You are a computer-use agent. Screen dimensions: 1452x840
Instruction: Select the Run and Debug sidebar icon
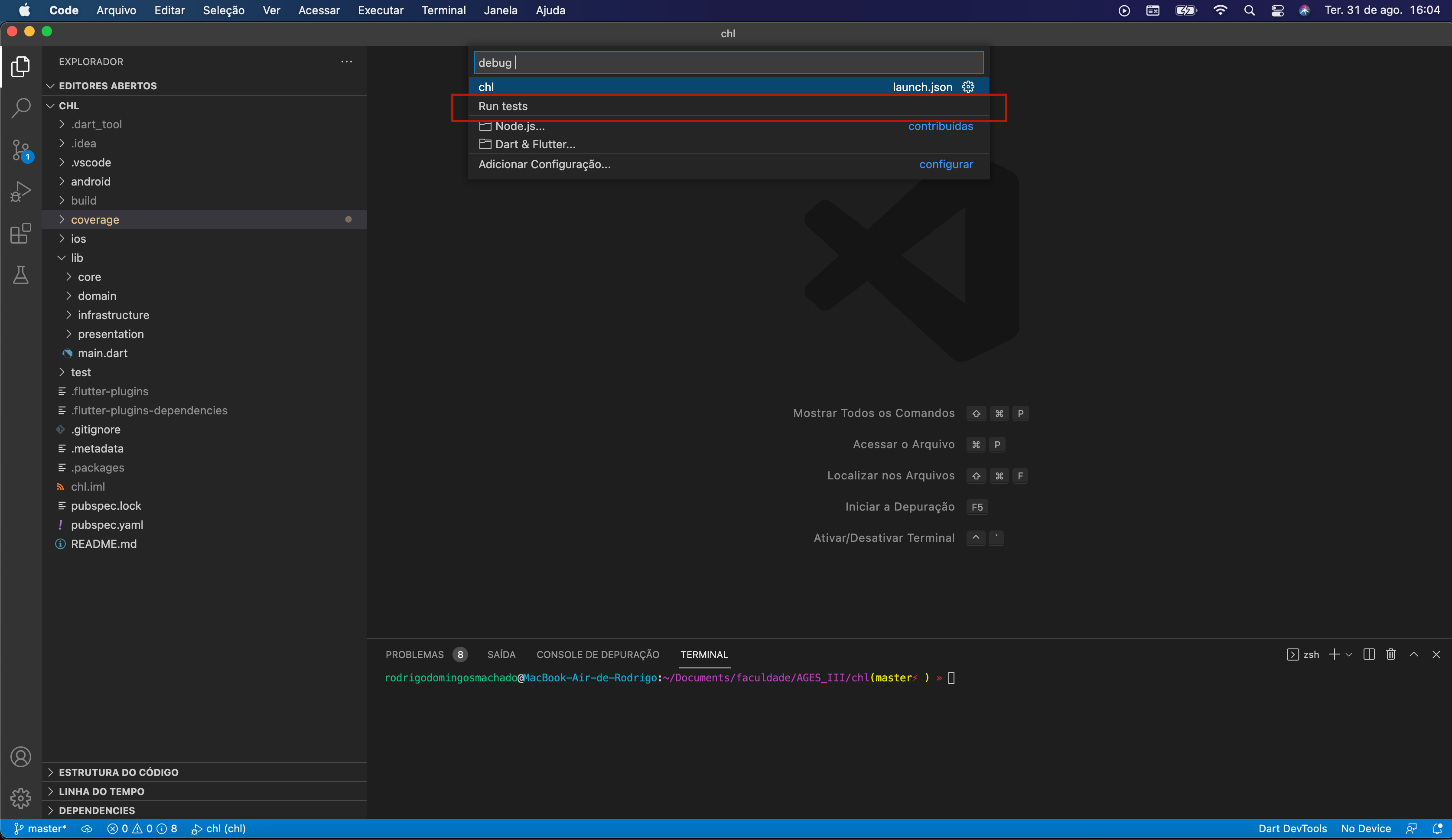(x=21, y=192)
